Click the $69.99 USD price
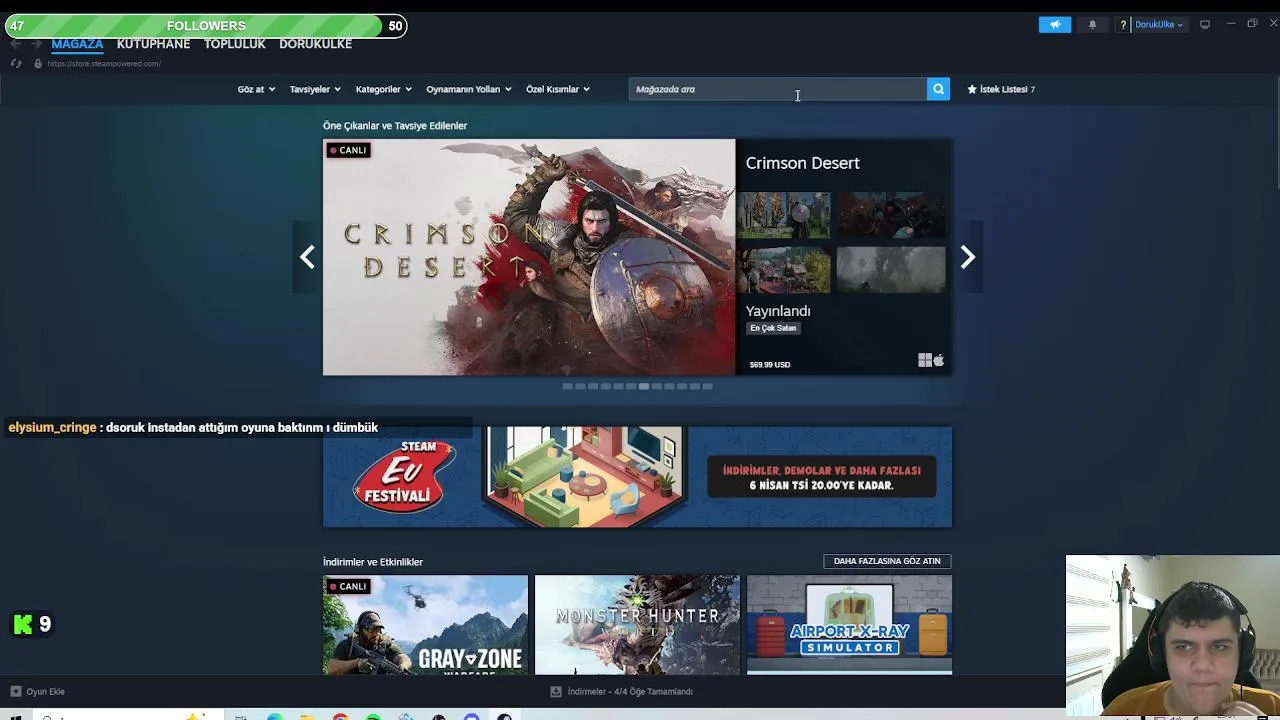Viewport: 1280px width, 720px height. click(770, 364)
